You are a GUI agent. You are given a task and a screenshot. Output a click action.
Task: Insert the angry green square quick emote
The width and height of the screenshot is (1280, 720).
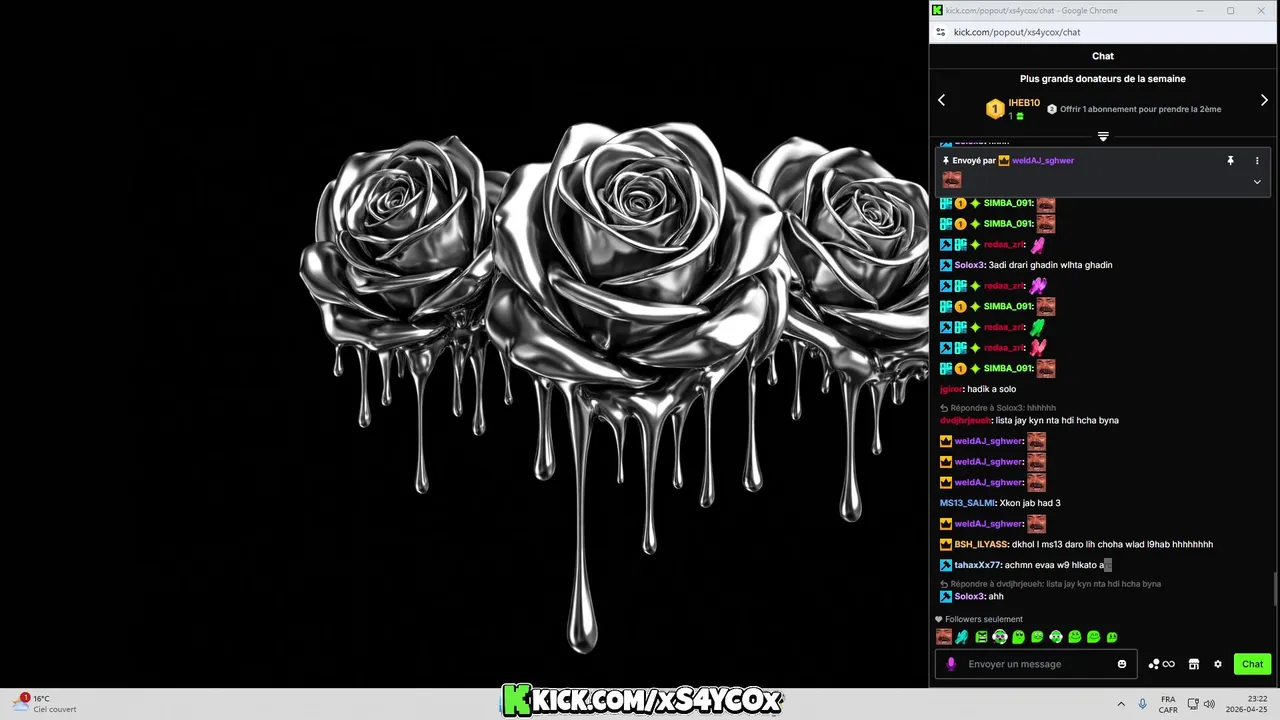coord(981,637)
